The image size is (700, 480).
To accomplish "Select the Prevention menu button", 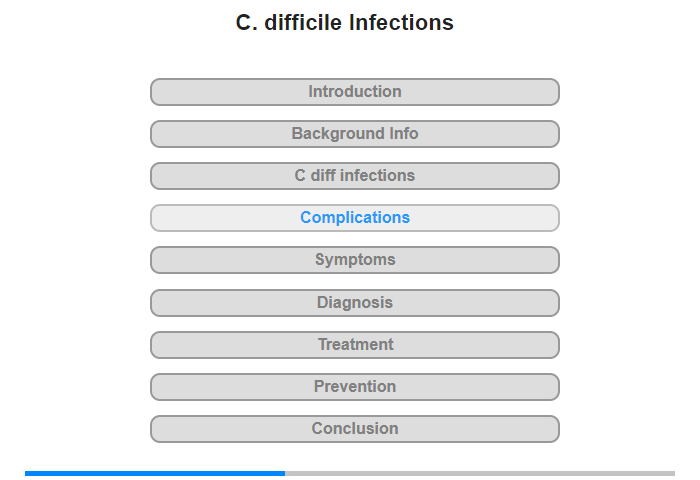I will [354, 387].
